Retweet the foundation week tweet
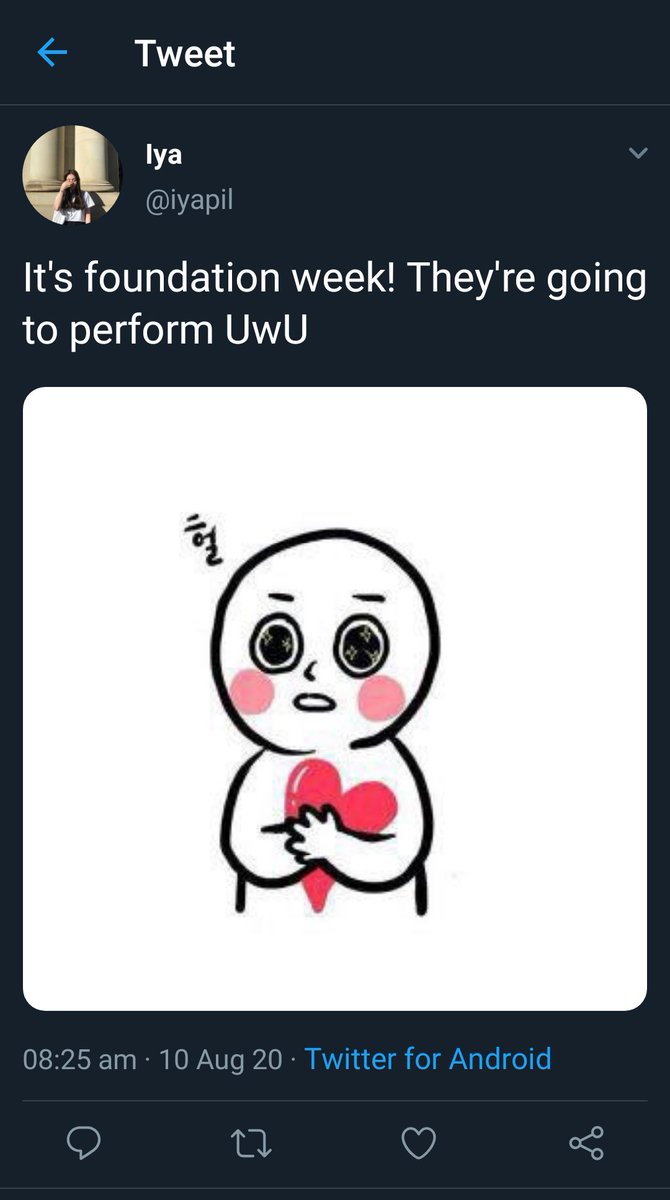 [x=251, y=1141]
